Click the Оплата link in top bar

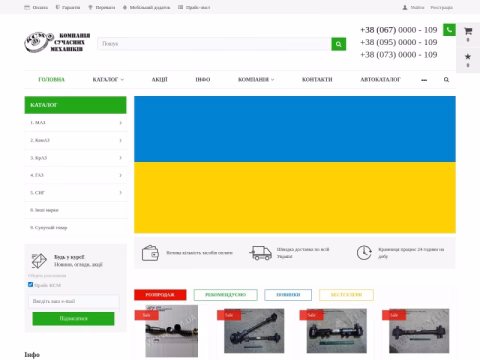(x=40, y=7)
